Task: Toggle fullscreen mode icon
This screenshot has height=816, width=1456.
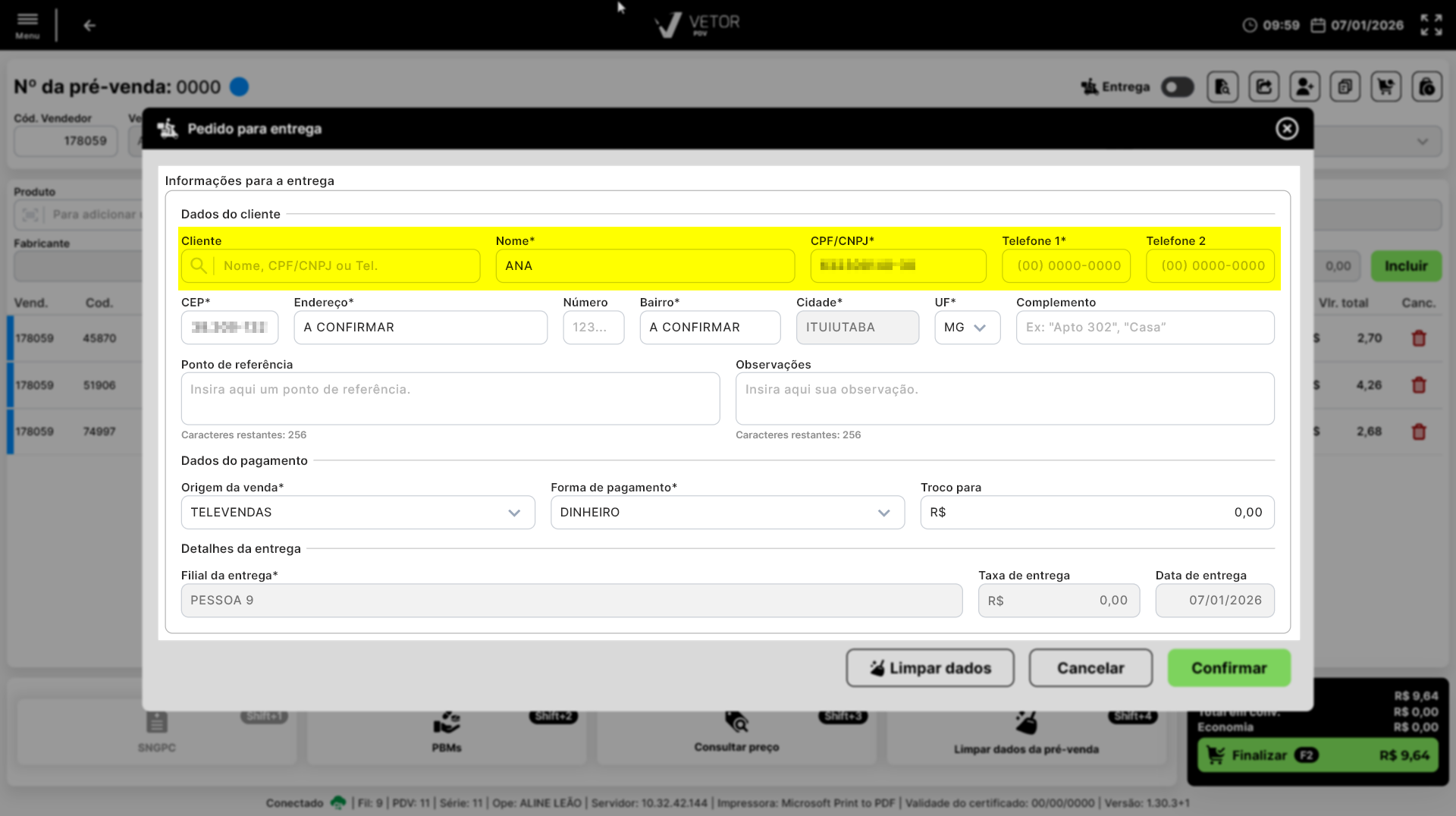Action: pyautogui.click(x=1431, y=25)
